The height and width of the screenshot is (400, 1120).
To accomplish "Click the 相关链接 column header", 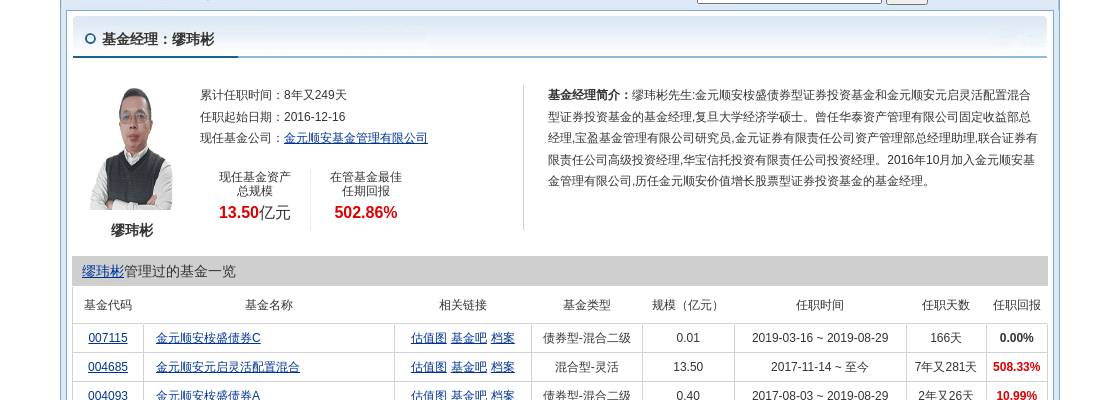I will (463, 305).
